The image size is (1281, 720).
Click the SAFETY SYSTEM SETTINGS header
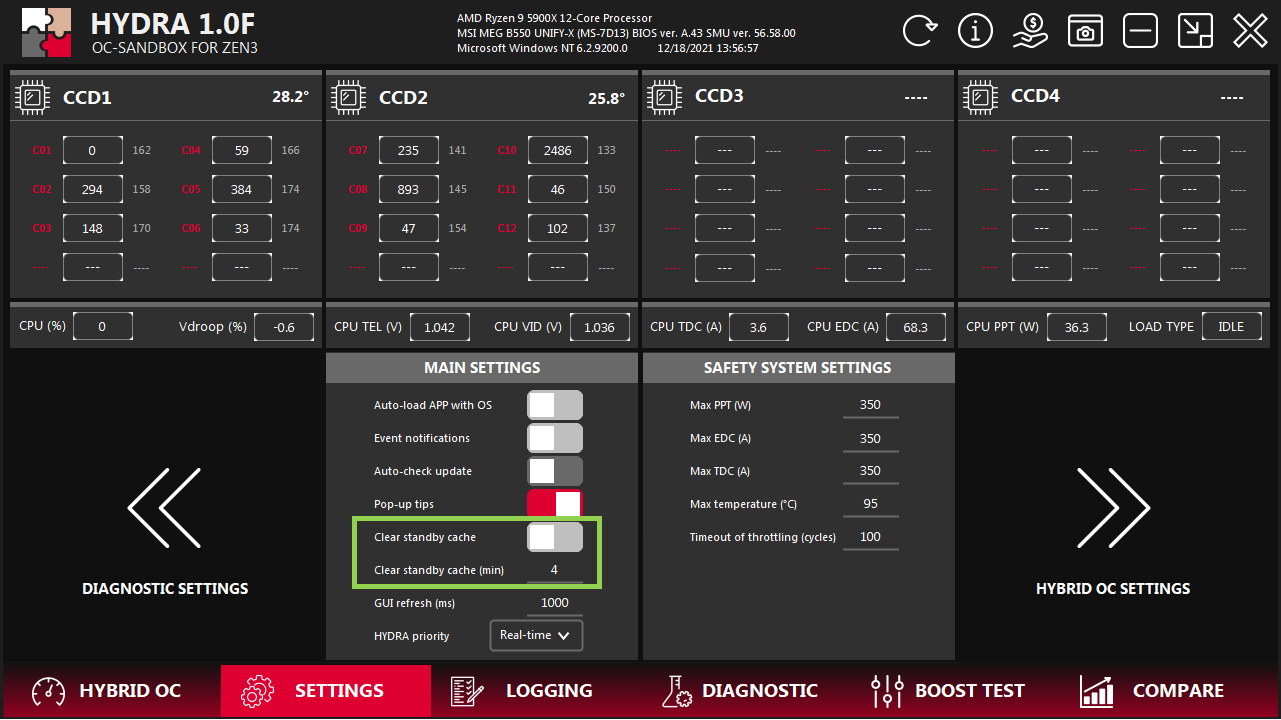coord(798,368)
